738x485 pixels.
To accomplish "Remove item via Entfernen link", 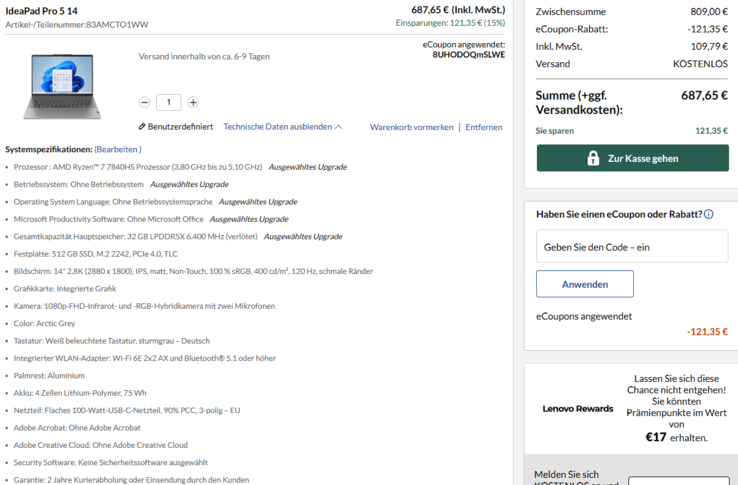I will point(484,127).
